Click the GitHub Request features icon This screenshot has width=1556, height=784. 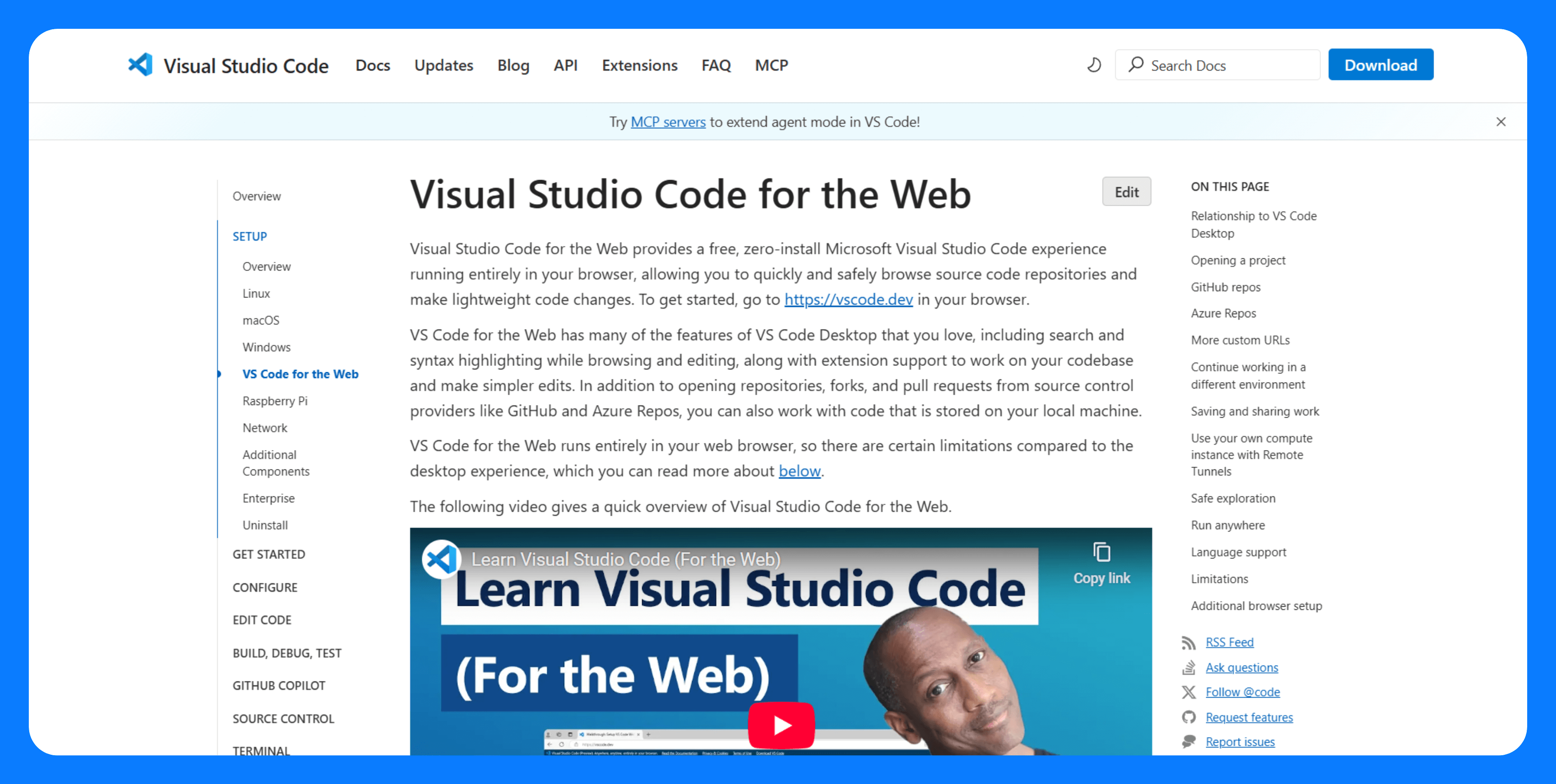(x=1188, y=717)
